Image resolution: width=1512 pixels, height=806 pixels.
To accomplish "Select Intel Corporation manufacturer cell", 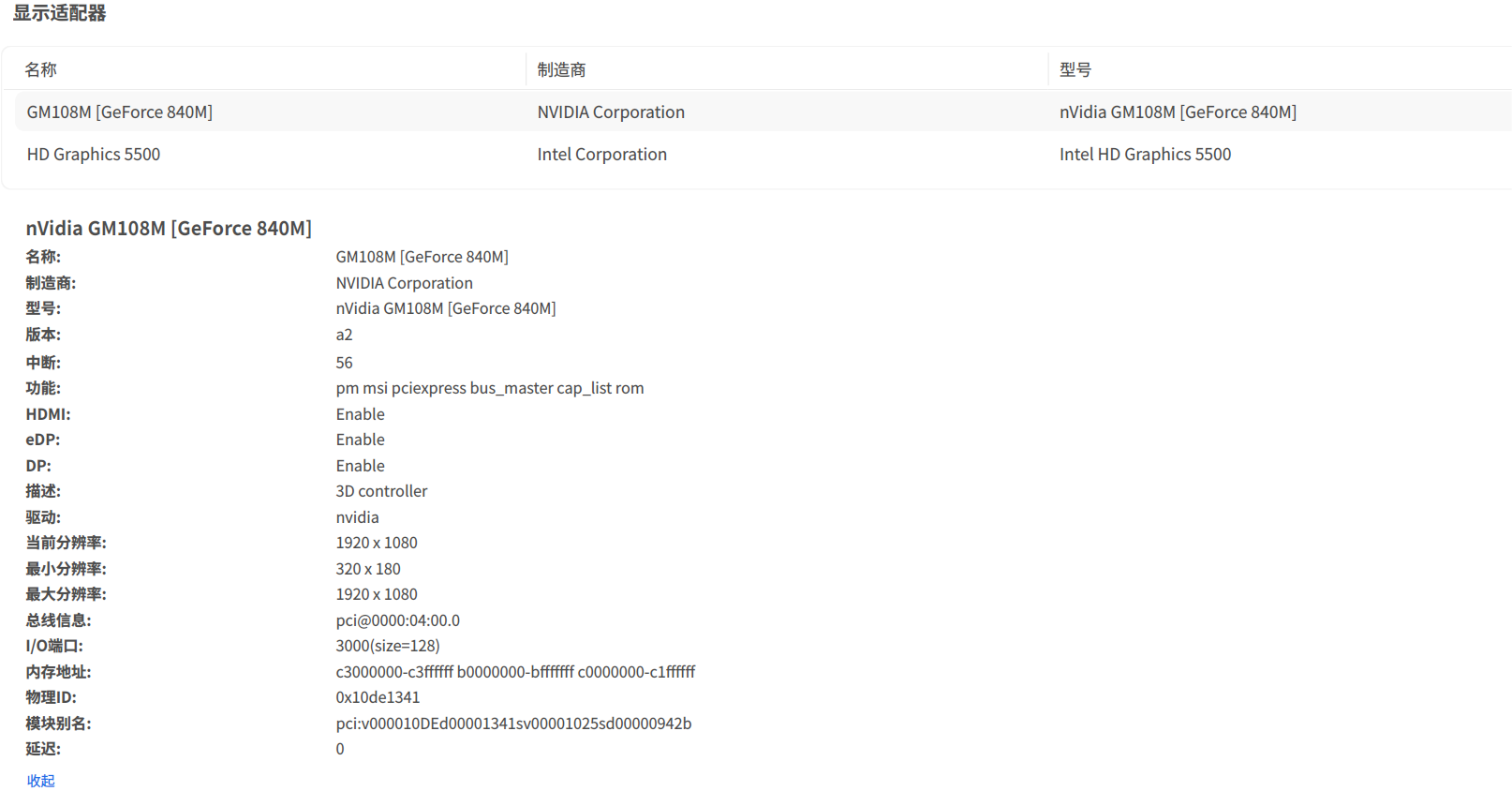I will [602, 155].
